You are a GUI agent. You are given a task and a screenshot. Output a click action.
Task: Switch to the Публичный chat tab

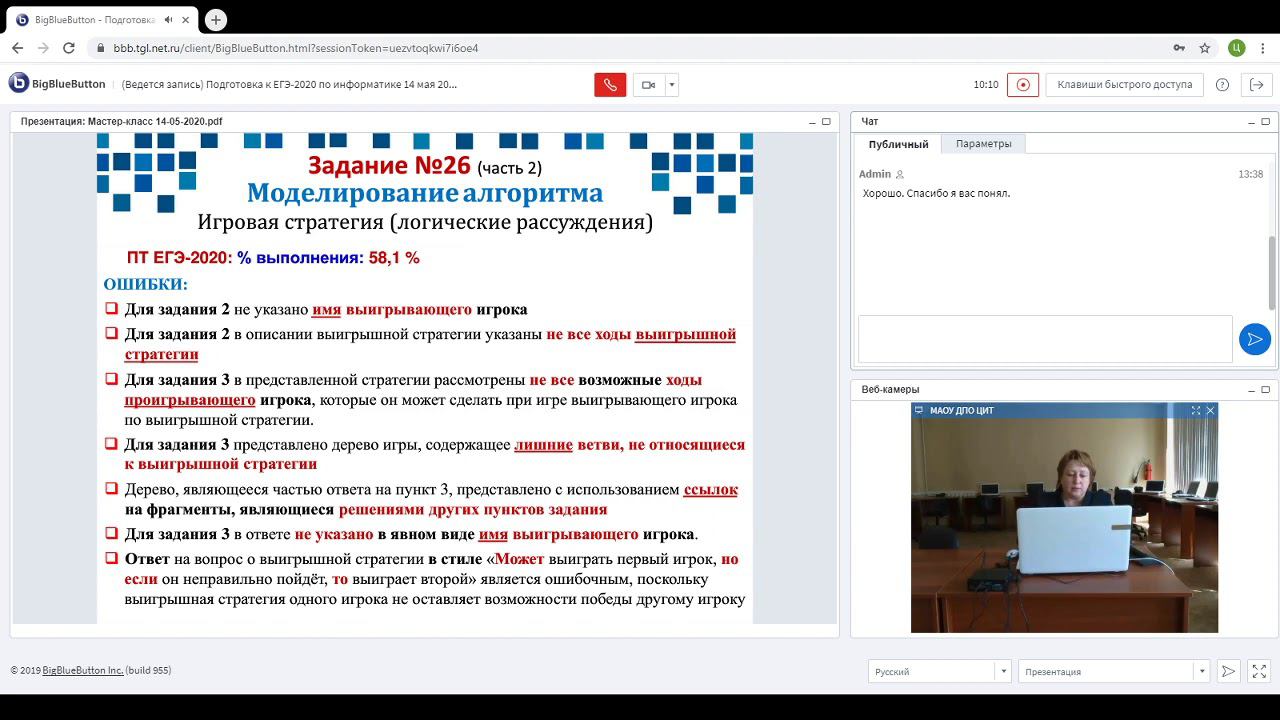pyautogui.click(x=898, y=144)
